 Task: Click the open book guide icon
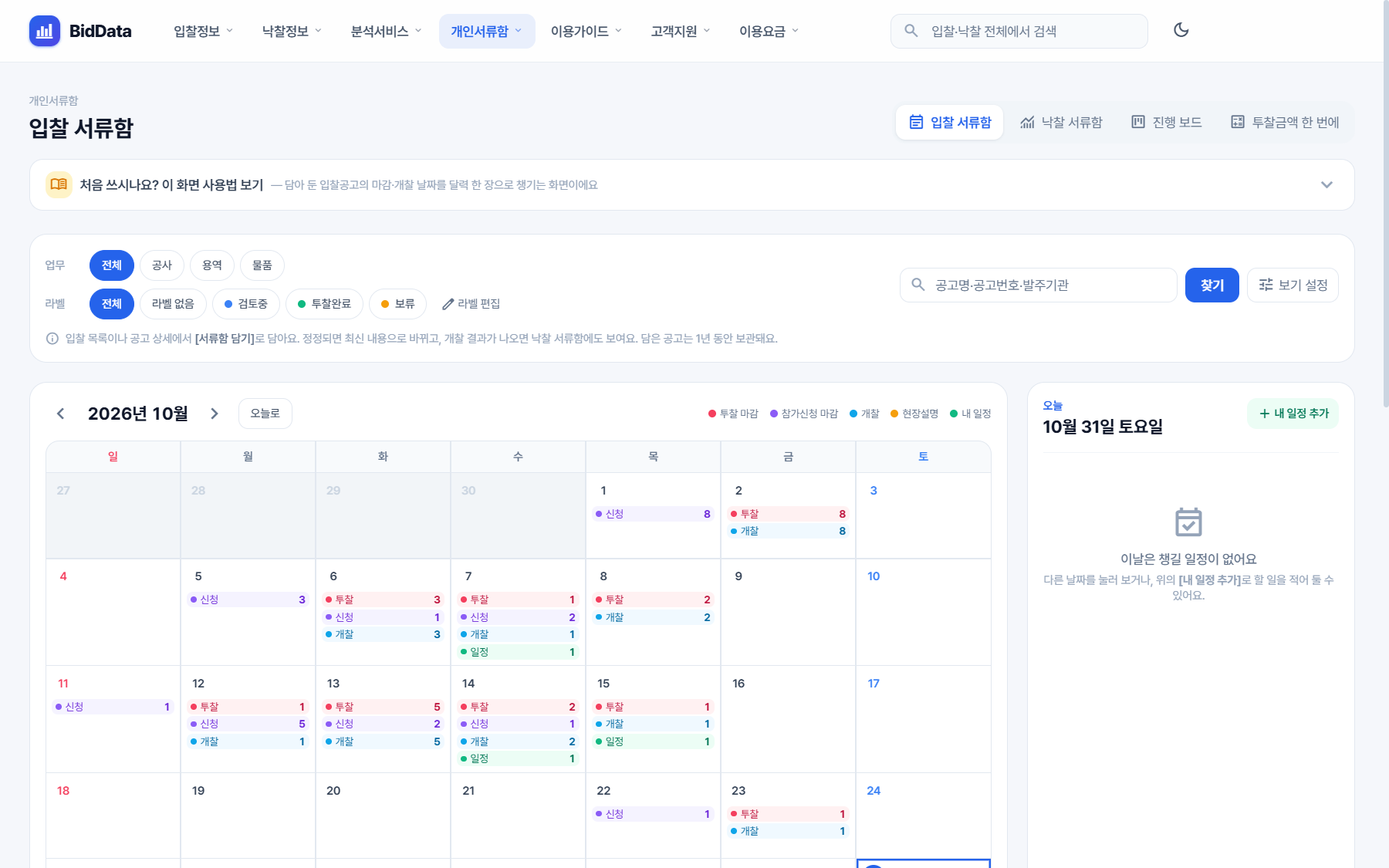pyautogui.click(x=59, y=184)
